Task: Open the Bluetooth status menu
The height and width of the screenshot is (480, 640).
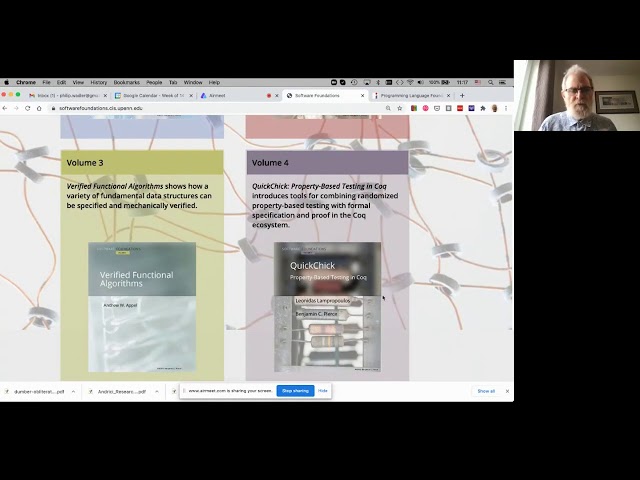Action: pyautogui.click(x=378, y=82)
